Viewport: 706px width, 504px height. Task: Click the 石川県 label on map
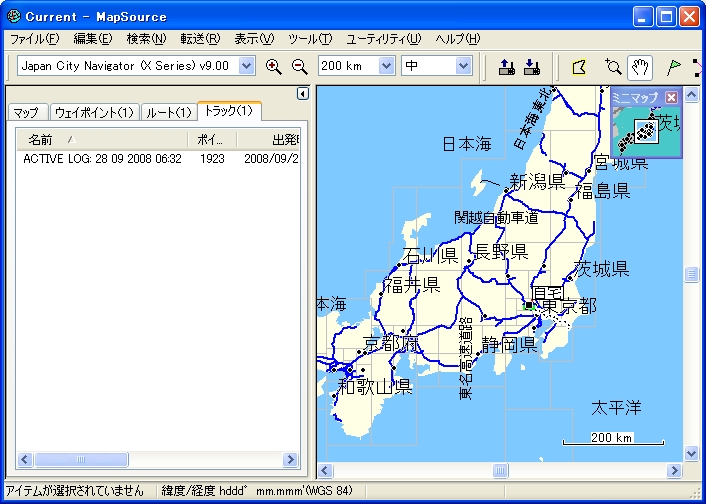pos(430,255)
